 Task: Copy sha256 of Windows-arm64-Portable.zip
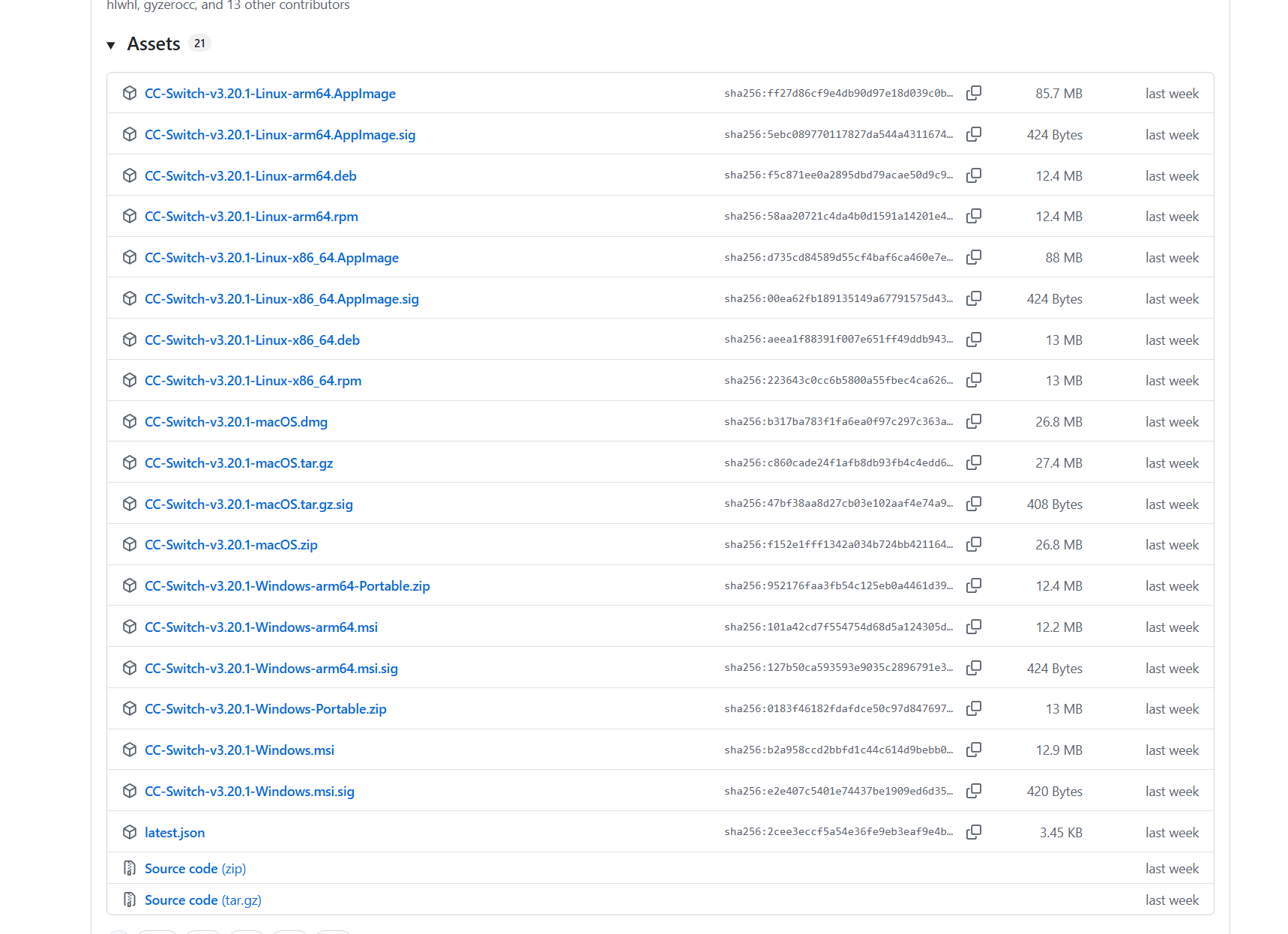click(x=974, y=585)
